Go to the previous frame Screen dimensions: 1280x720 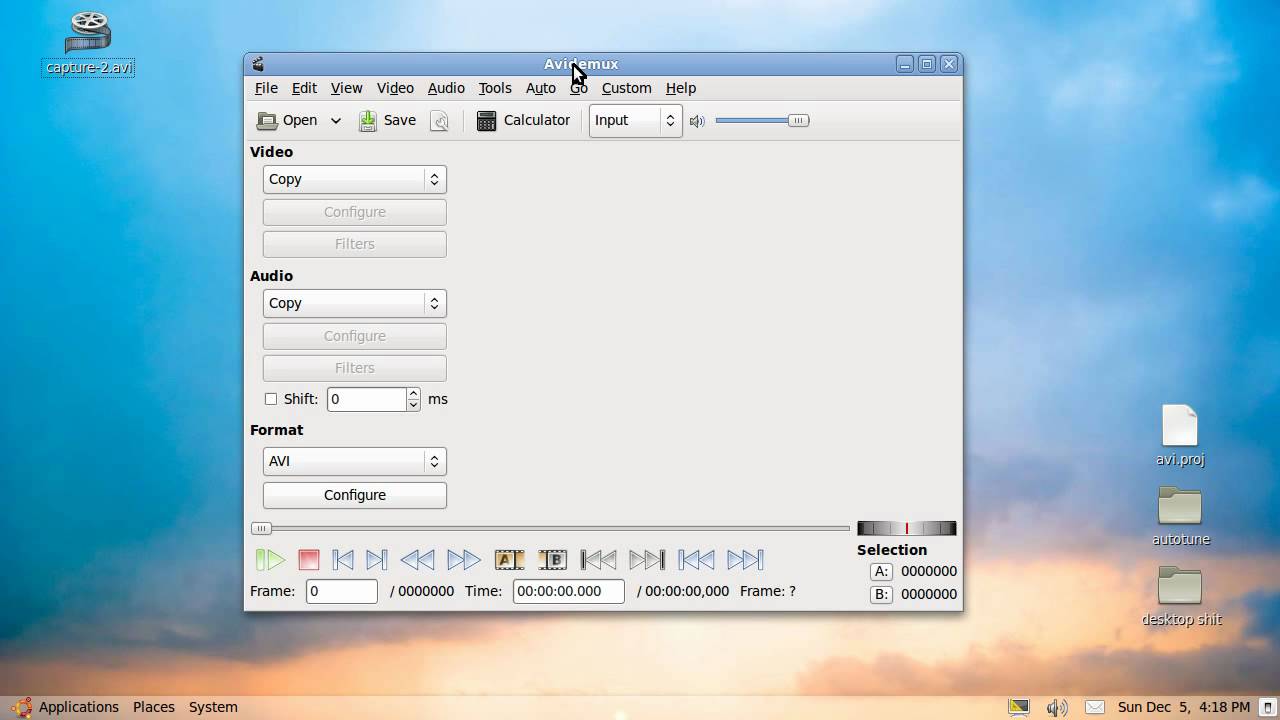[x=342, y=560]
